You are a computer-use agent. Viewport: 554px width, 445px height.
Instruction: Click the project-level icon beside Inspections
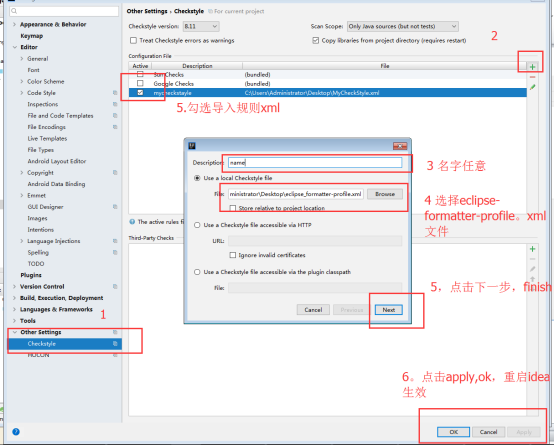pyautogui.click(x=115, y=104)
